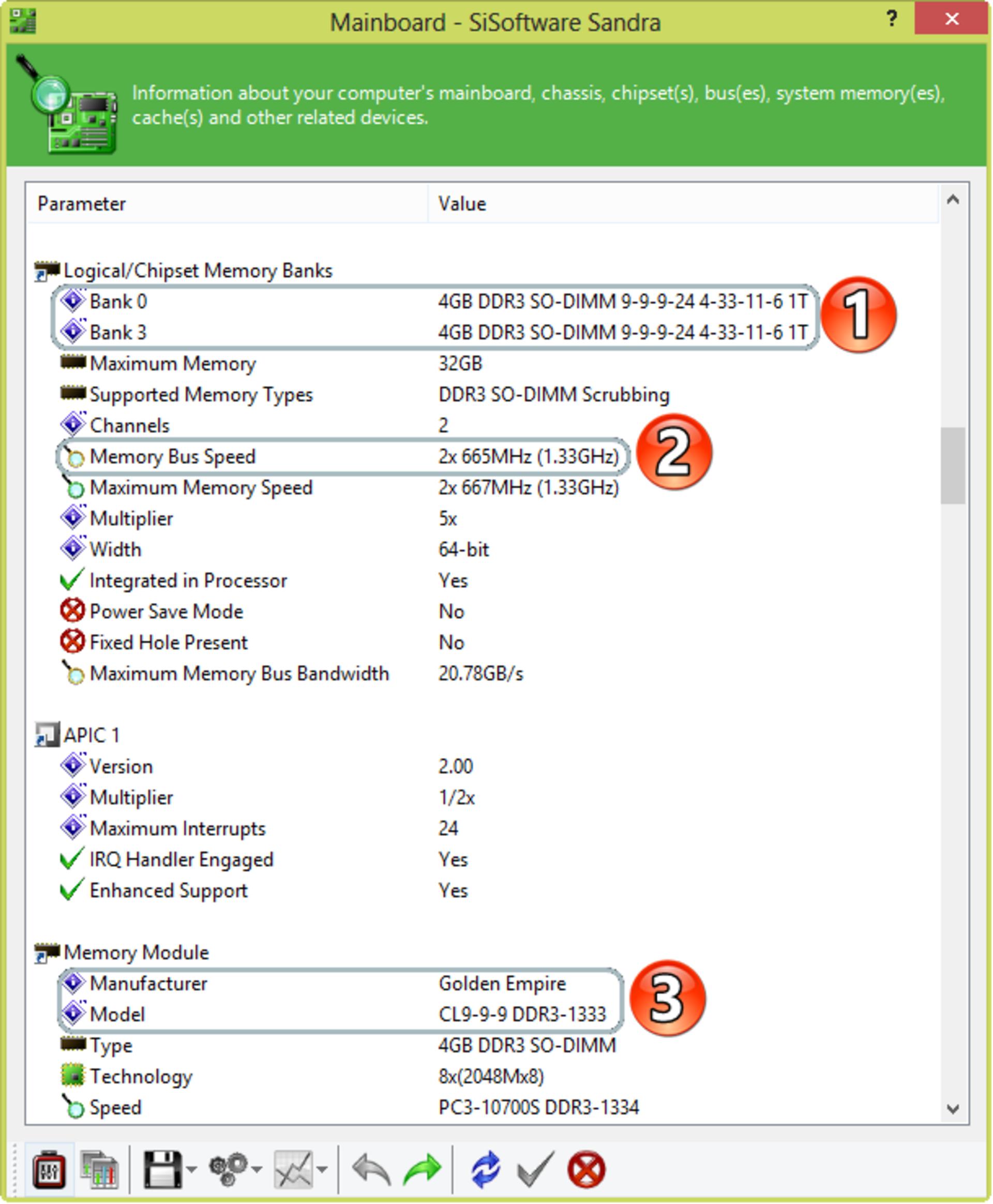Click the 'Memory Bus Speed' parameter
993x1204 pixels.
click(x=173, y=456)
